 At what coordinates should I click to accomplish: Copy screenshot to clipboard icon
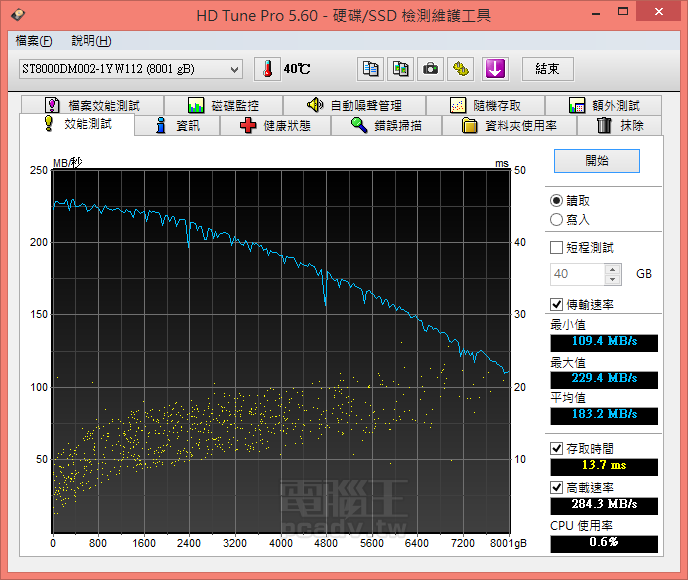pyautogui.click(x=400, y=69)
